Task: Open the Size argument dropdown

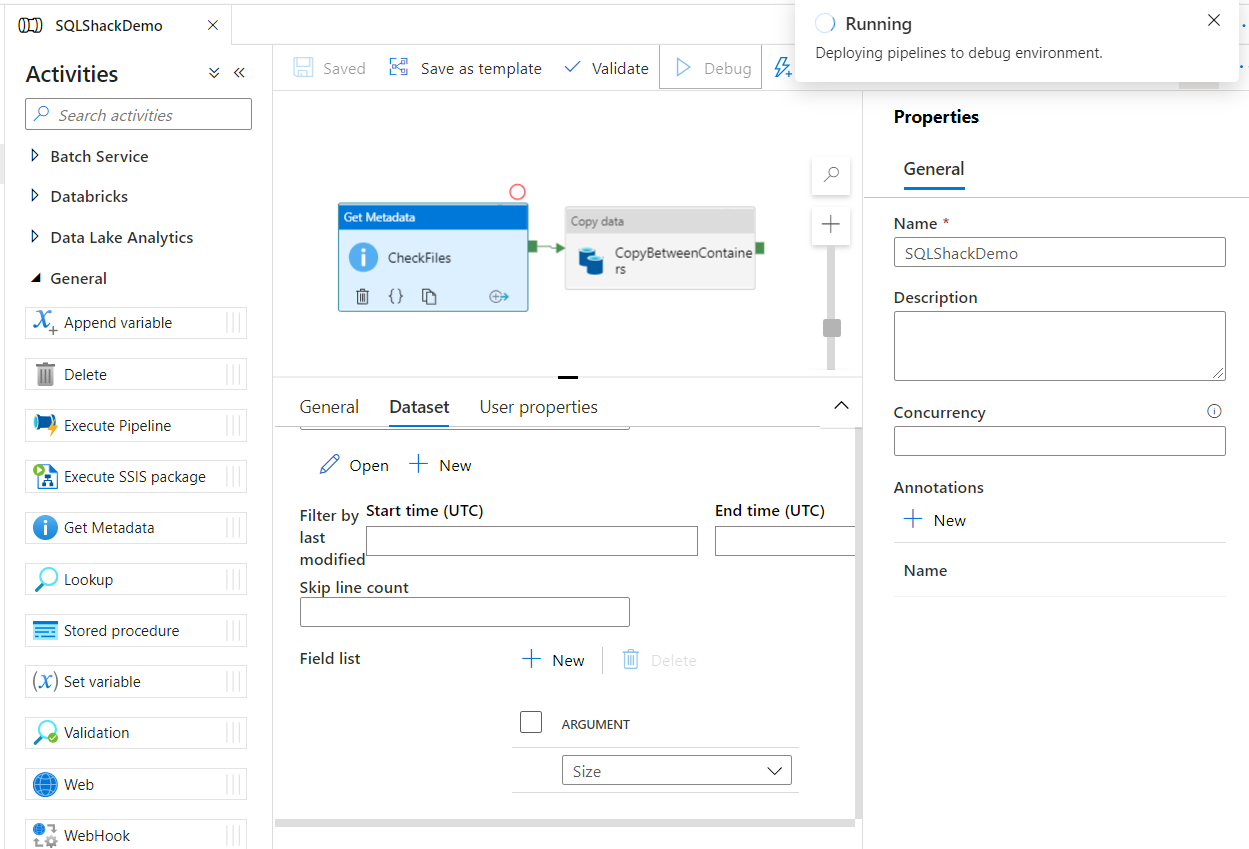Action: [676, 771]
